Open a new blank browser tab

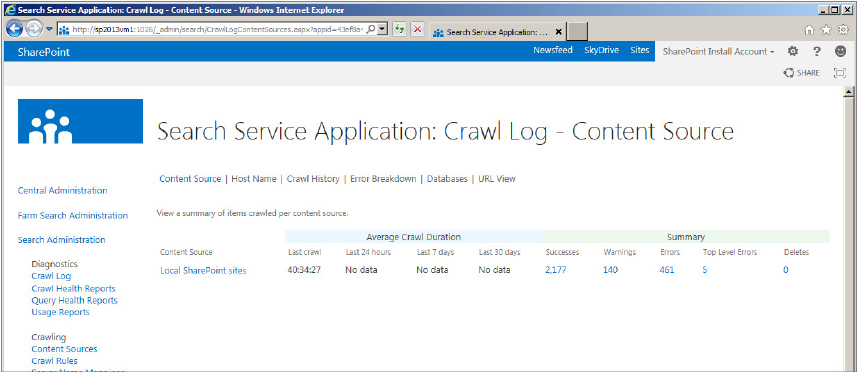pyautogui.click(x=577, y=32)
